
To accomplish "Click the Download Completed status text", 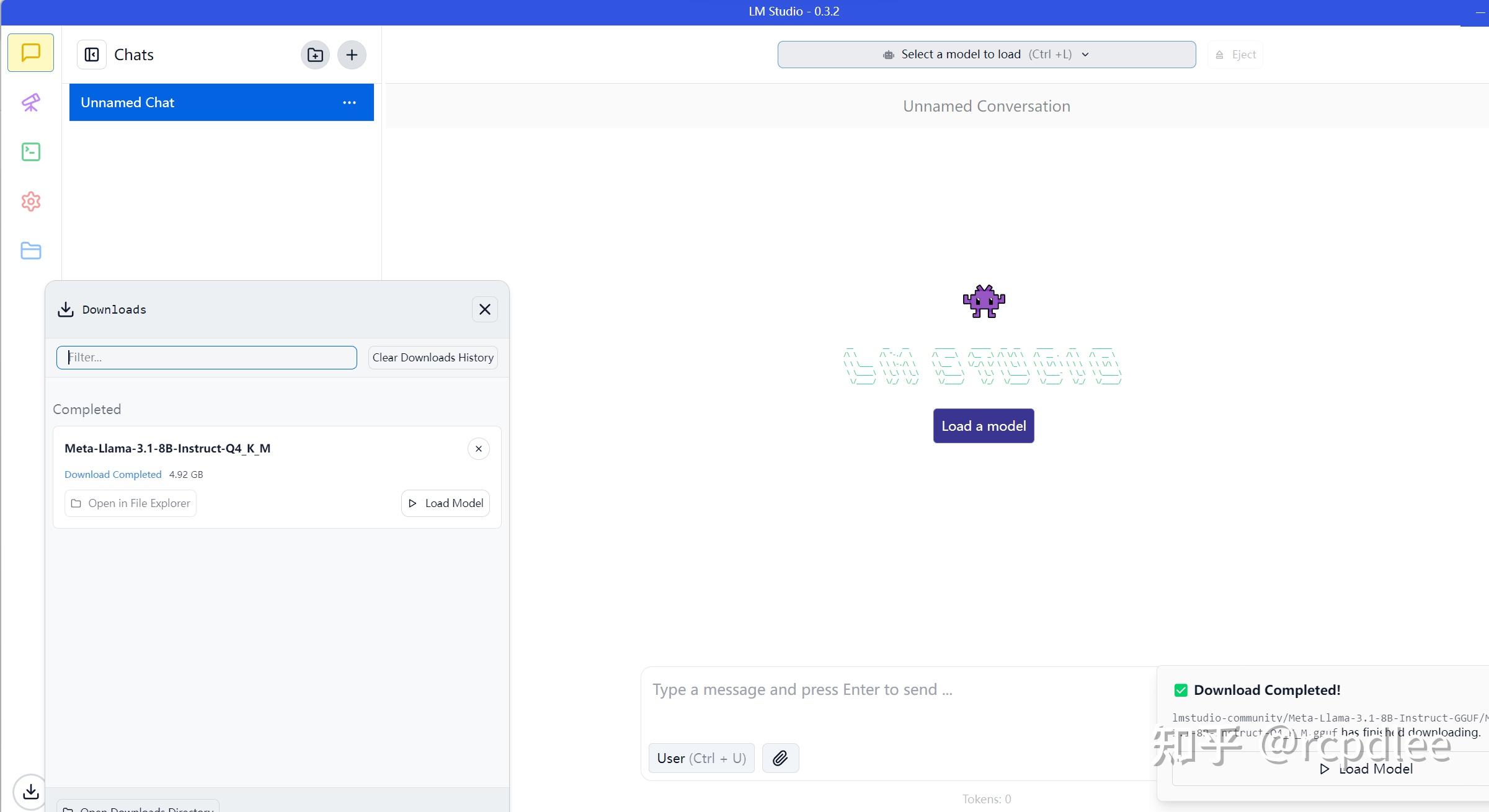I will pyautogui.click(x=113, y=474).
